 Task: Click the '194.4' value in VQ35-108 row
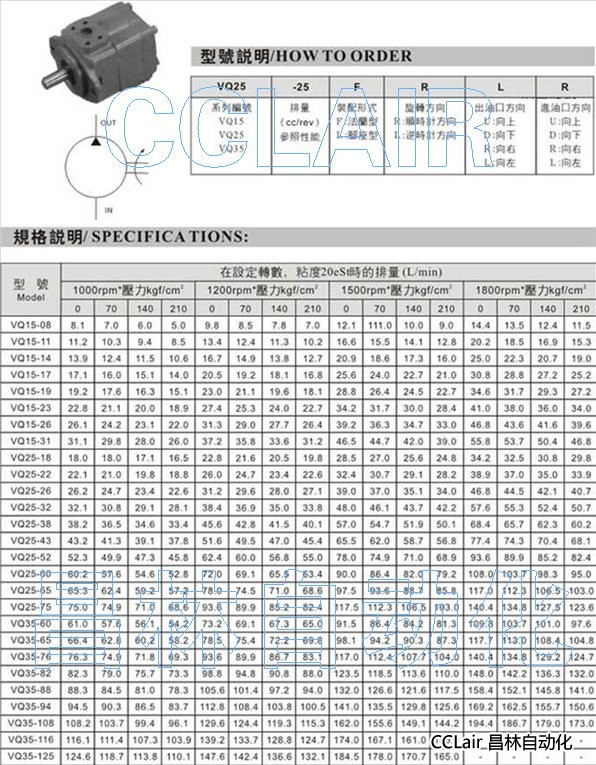tap(480, 724)
